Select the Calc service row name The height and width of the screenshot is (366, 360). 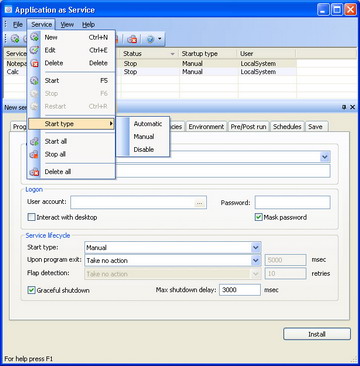point(13,72)
